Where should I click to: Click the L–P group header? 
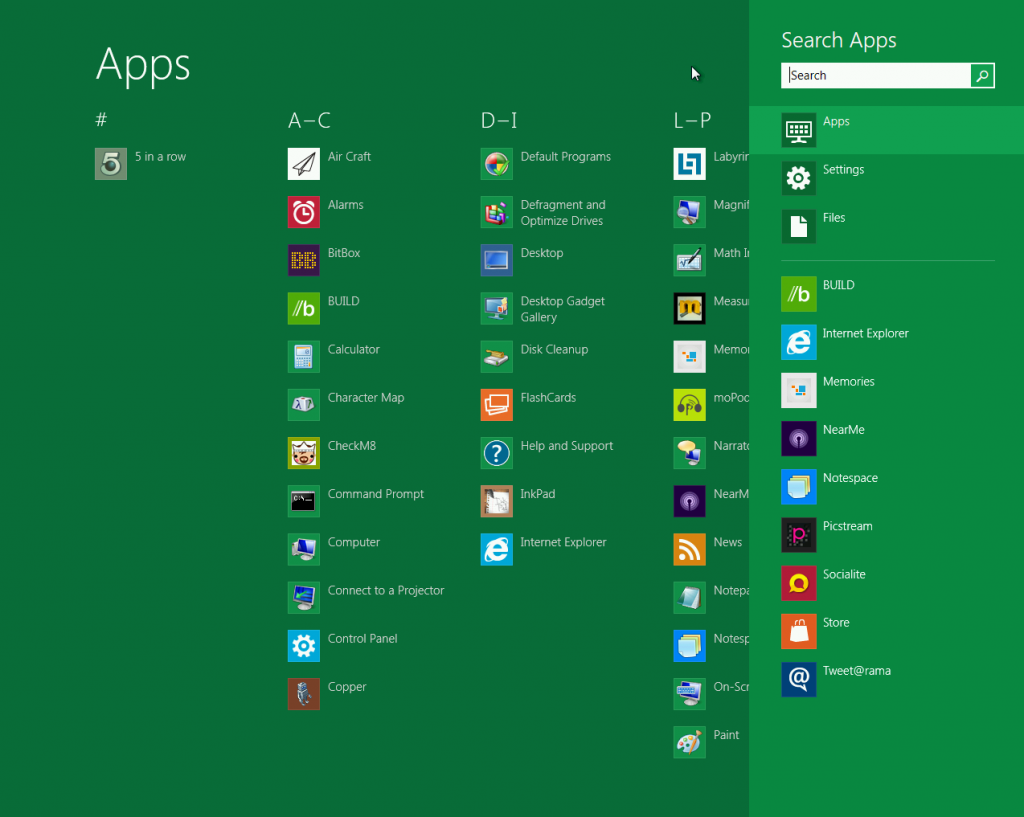(692, 121)
